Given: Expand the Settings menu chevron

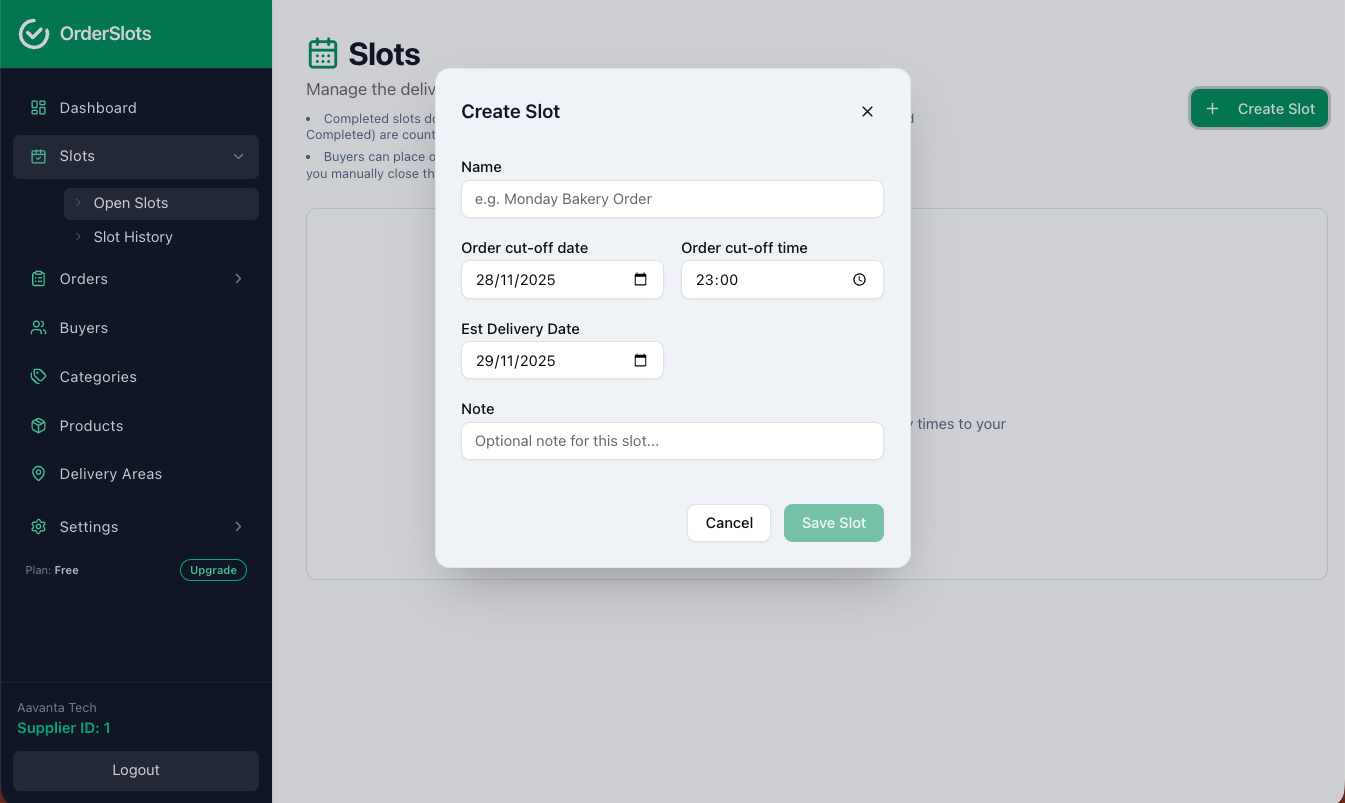Looking at the screenshot, I should 239,526.
